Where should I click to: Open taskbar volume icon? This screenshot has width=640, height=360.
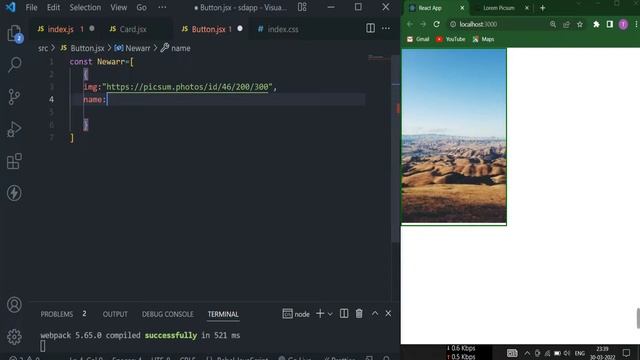pos(567,353)
